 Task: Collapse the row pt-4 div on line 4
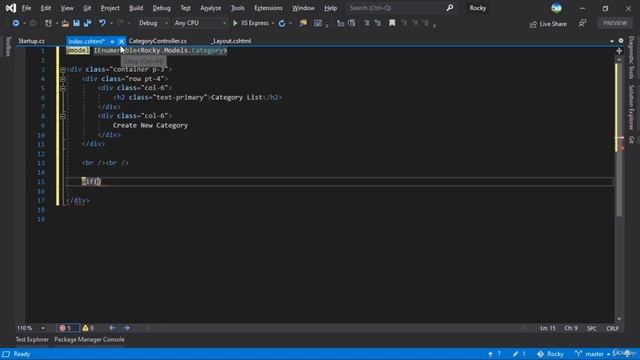point(63,79)
